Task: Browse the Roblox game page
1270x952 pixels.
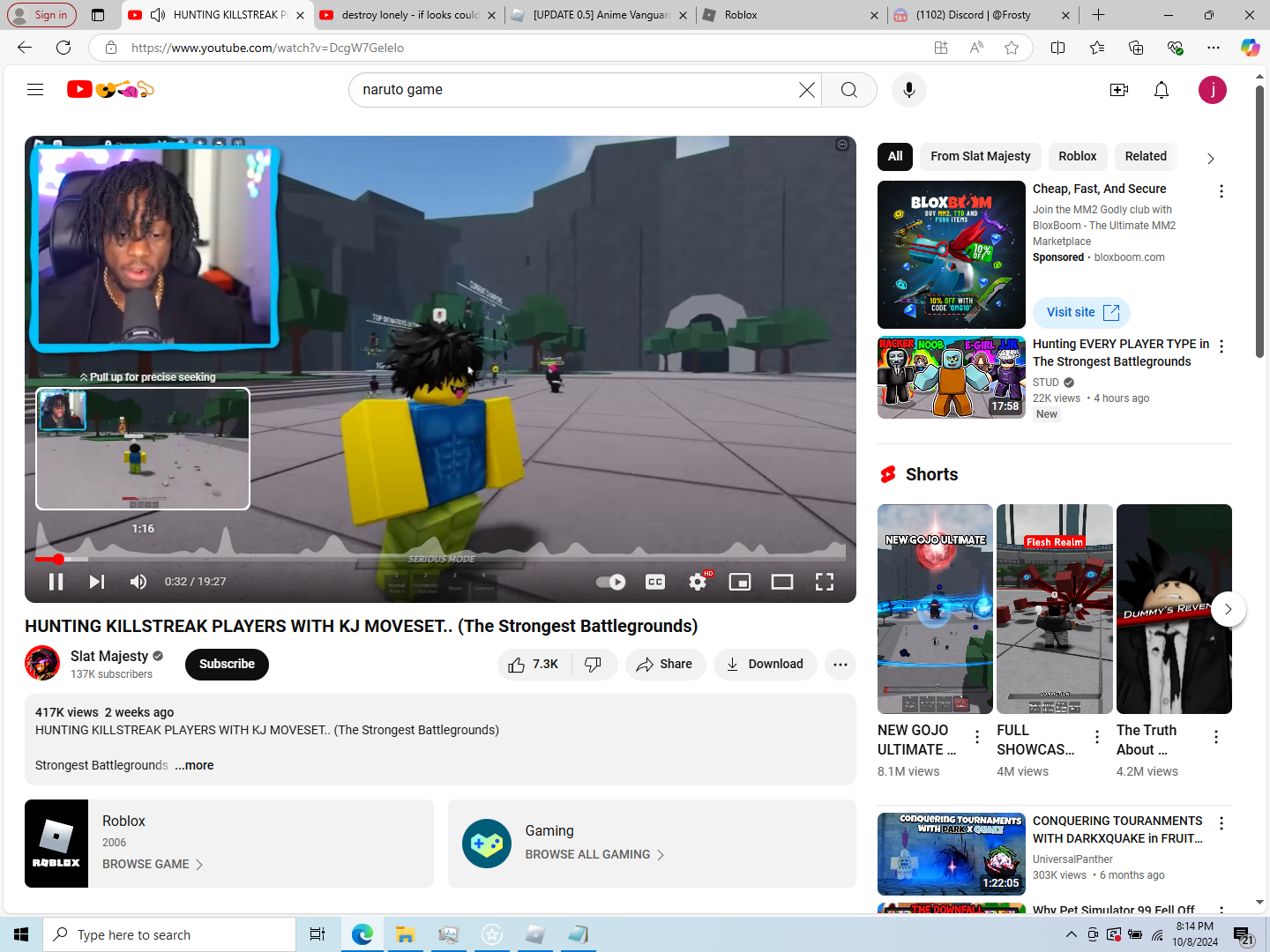Action: click(x=153, y=864)
